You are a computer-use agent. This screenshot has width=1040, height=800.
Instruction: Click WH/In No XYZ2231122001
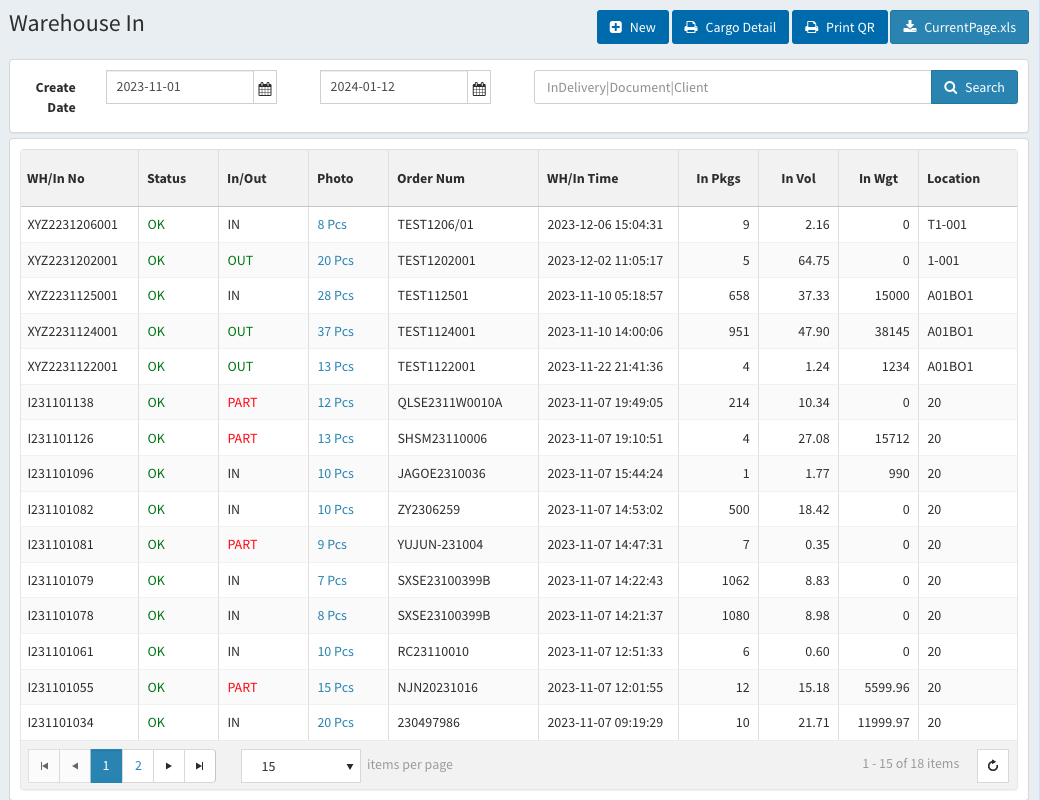tap(72, 367)
